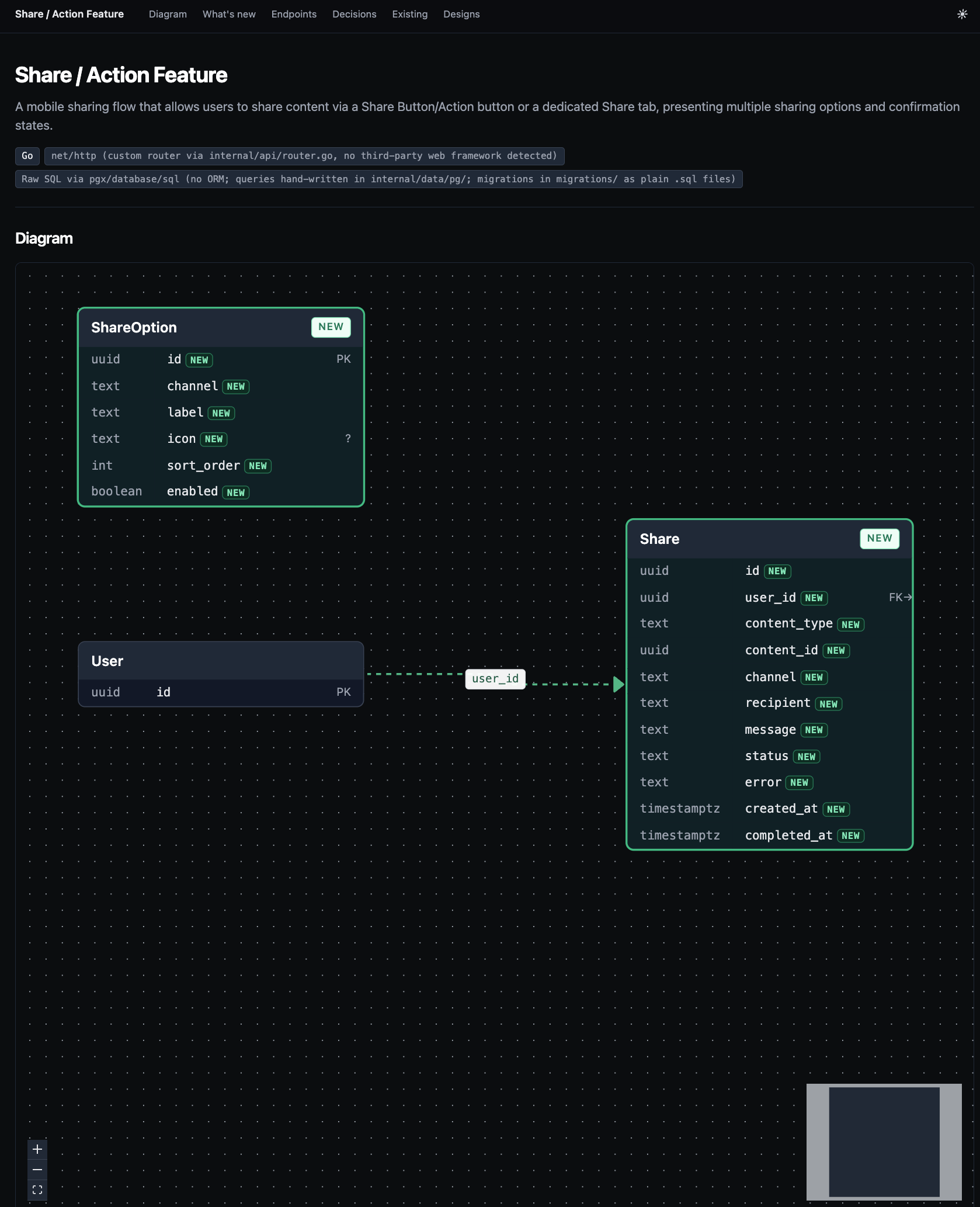Open the Designs nav item
Screen dimensions: 980x1207
coord(461,14)
